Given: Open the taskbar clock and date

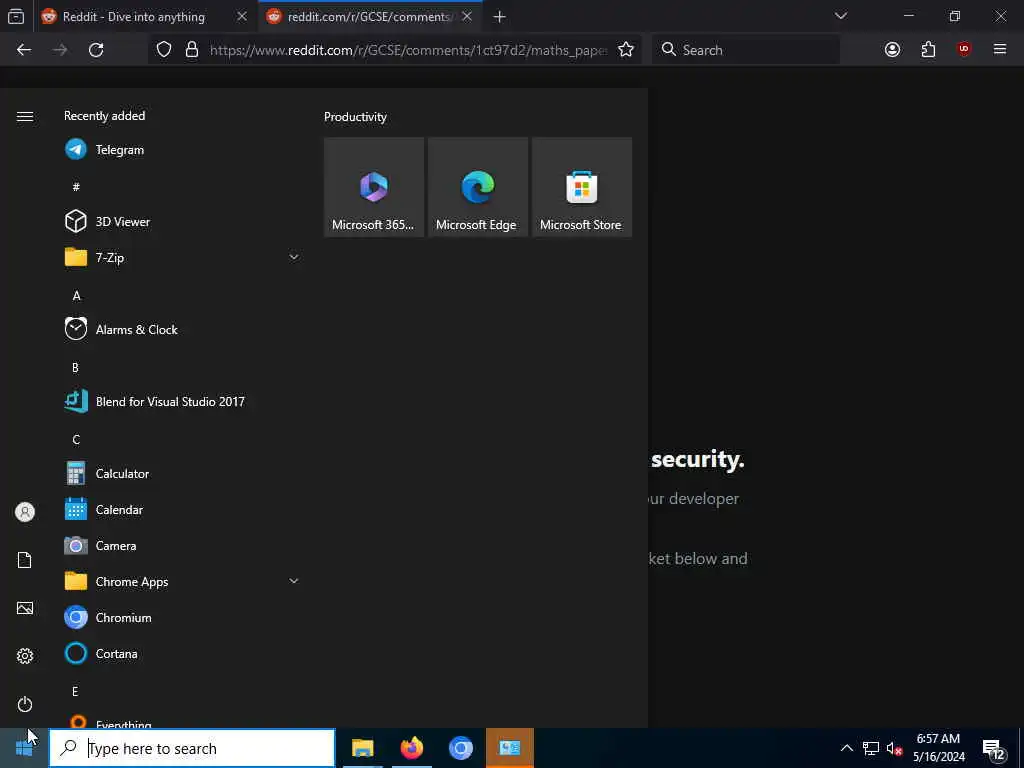Looking at the screenshot, I should pos(938,748).
